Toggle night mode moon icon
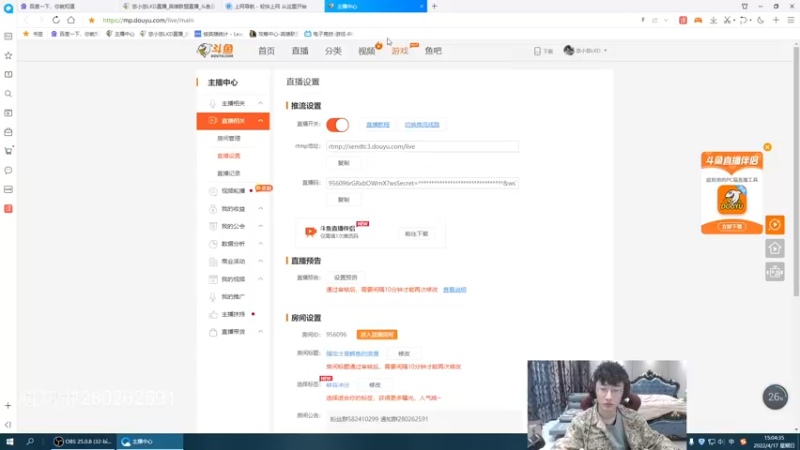The width and height of the screenshot is (800, 450). coord(761,20)
